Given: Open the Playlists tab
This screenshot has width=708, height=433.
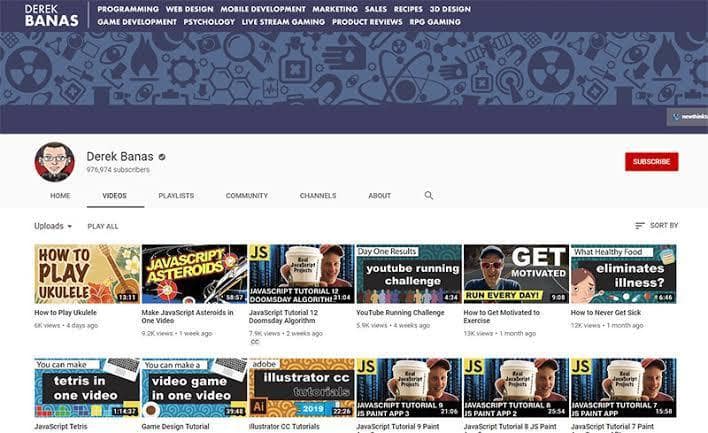Looking at the screenshot, I should click(176, 196).
